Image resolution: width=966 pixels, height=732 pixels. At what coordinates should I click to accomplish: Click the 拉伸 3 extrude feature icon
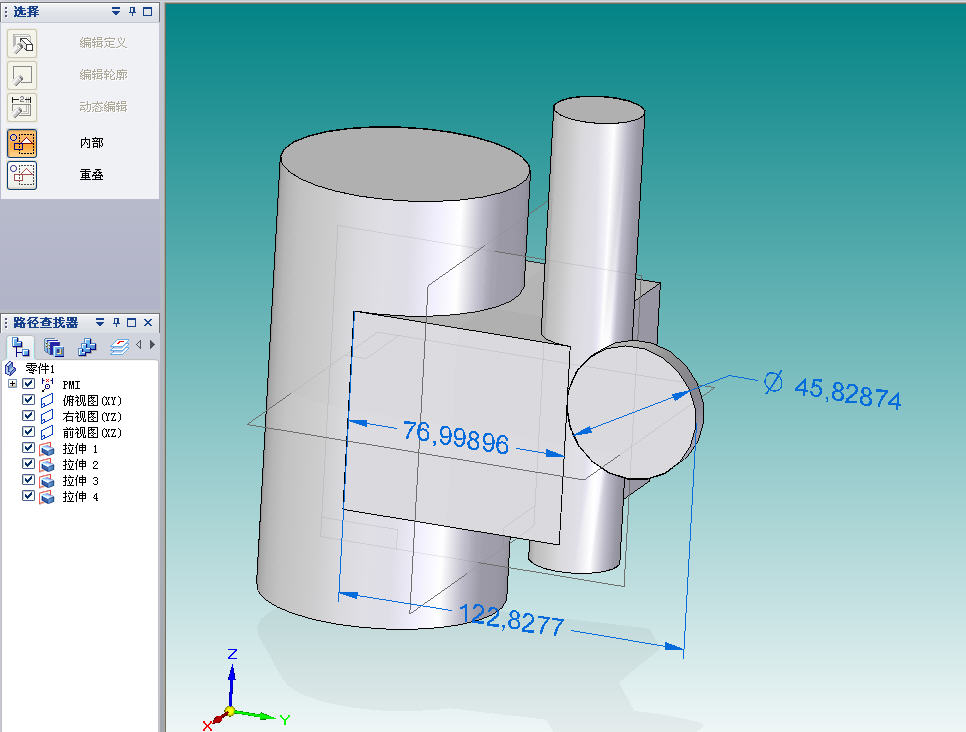pos(47,481)
